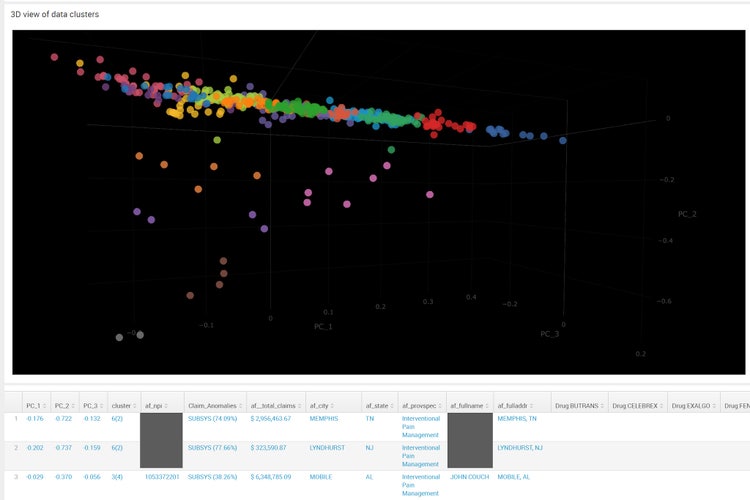Viewport: 750px width, 500px height.
Task: Click the $ 6,348,785.09 total claims value
Action: click(x=273, y=477)
